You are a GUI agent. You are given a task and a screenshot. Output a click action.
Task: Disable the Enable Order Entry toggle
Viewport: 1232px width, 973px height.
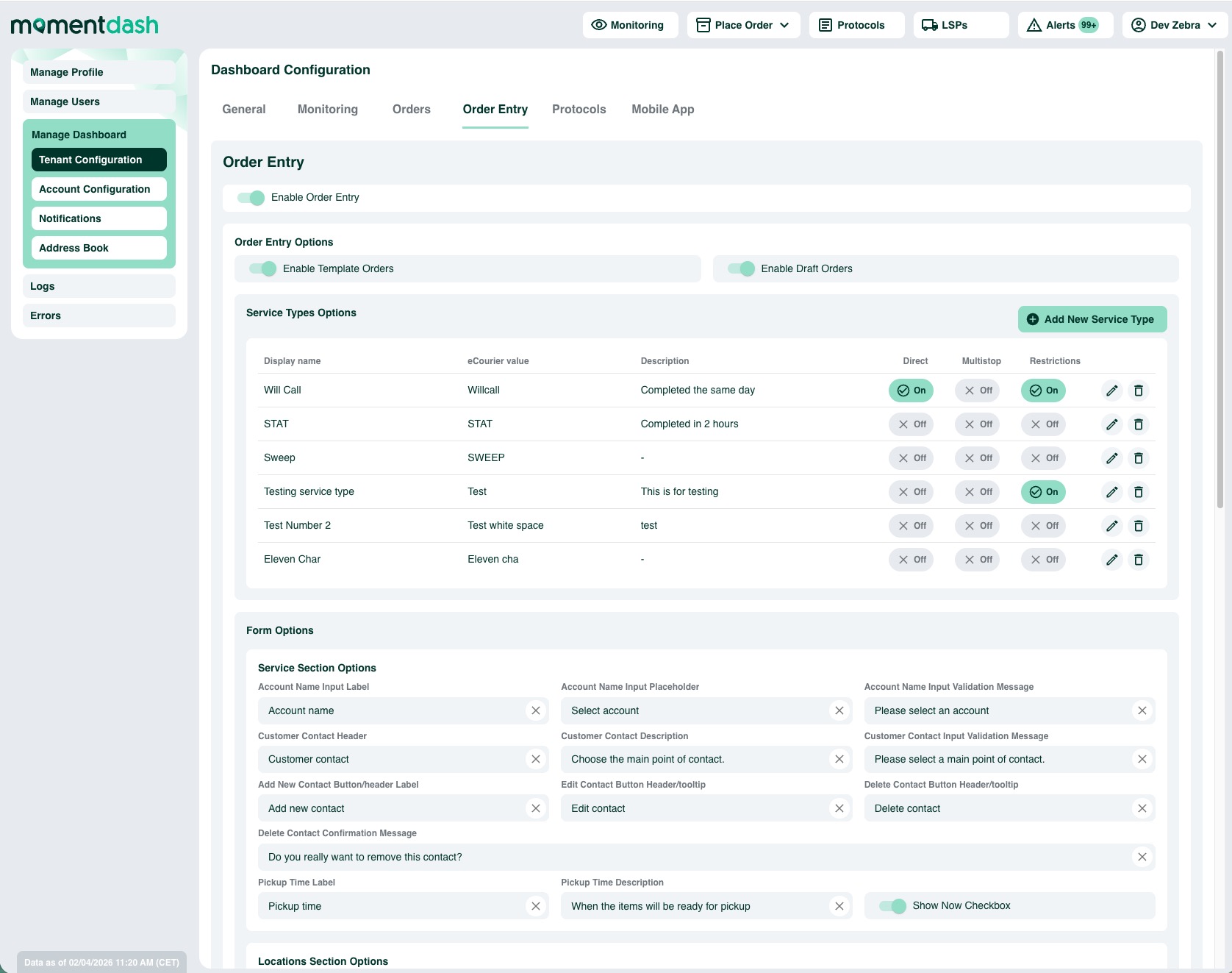pos(251,198)
